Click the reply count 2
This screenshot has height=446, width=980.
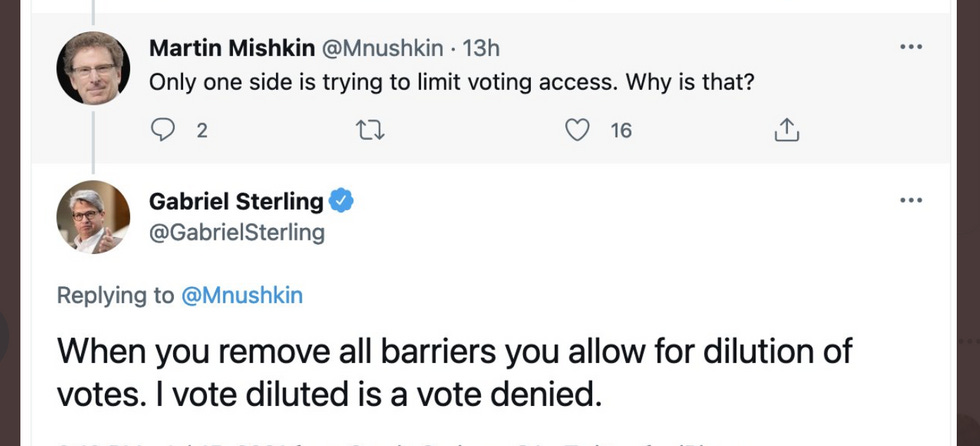201,130
